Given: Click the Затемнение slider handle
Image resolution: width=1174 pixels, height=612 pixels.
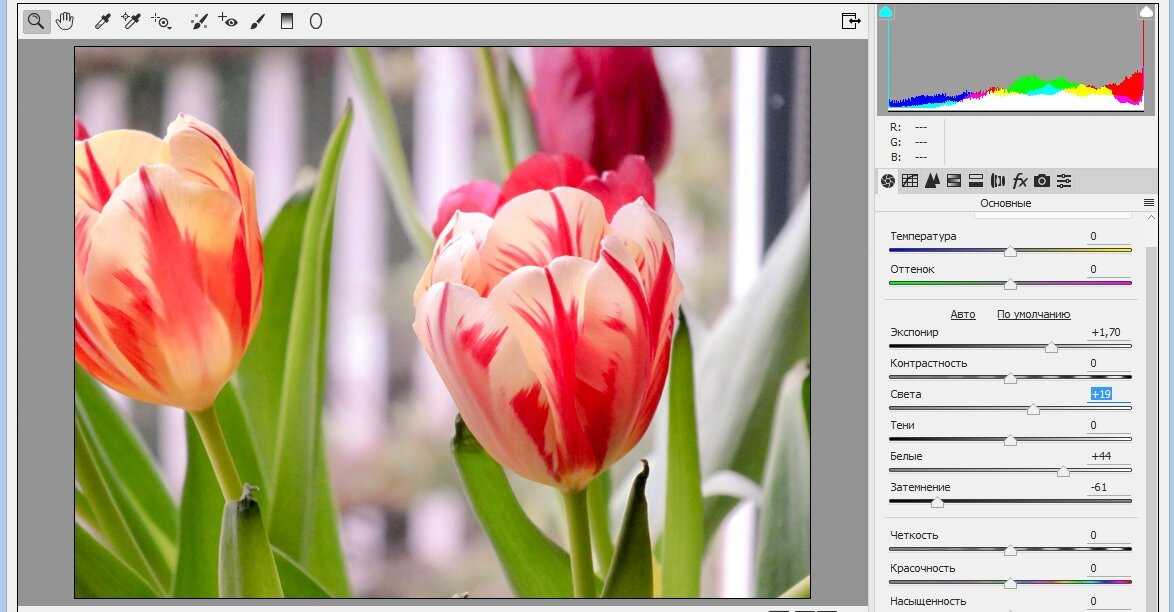Looking at the screenshot, I should click(937, 503).
